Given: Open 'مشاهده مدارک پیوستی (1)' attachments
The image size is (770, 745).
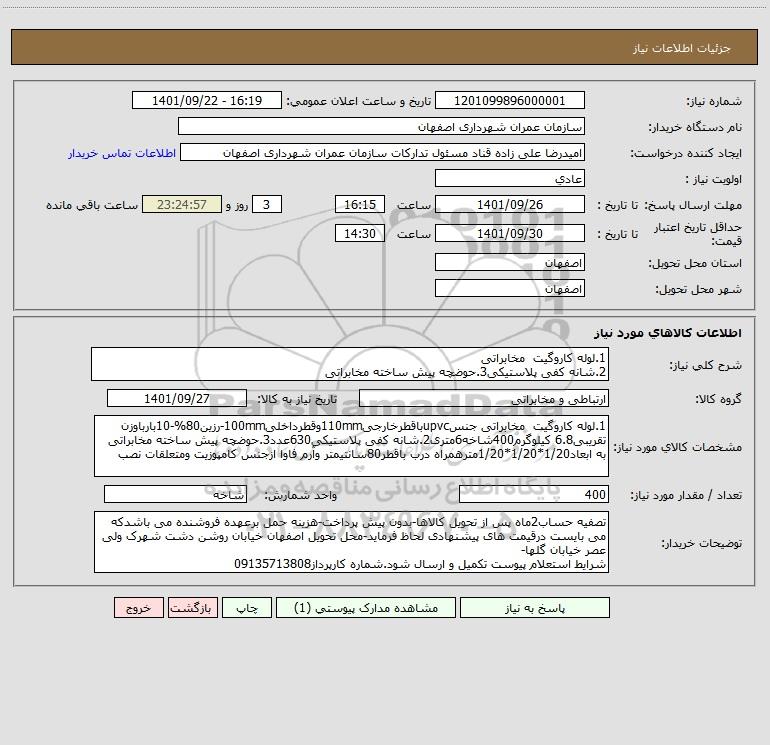Looking at the screenshot, I should (x=366, y=607).
